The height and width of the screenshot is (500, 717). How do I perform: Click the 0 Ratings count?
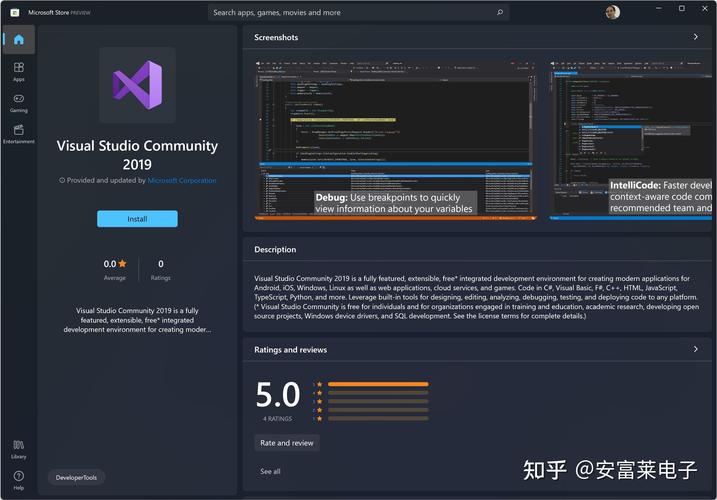[x=161, y=269]
